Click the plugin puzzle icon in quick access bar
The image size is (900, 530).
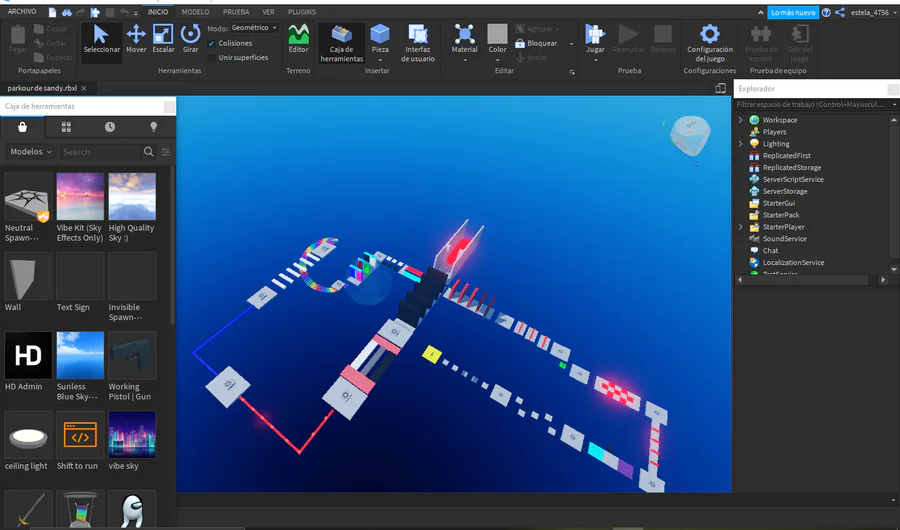[95, 12]
